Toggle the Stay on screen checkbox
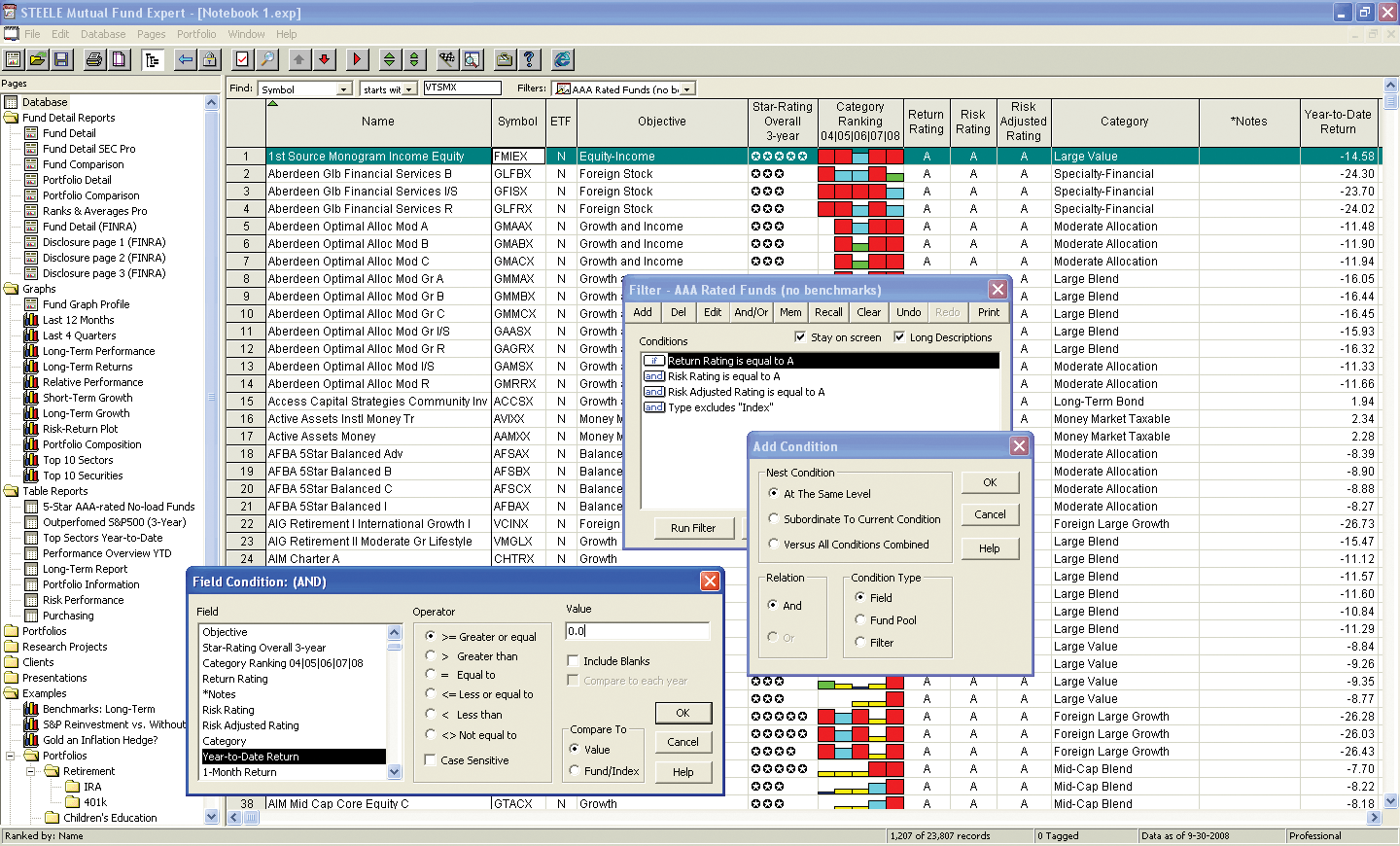1400x846 pixels. pyautogui.click(x=800, y=337)
